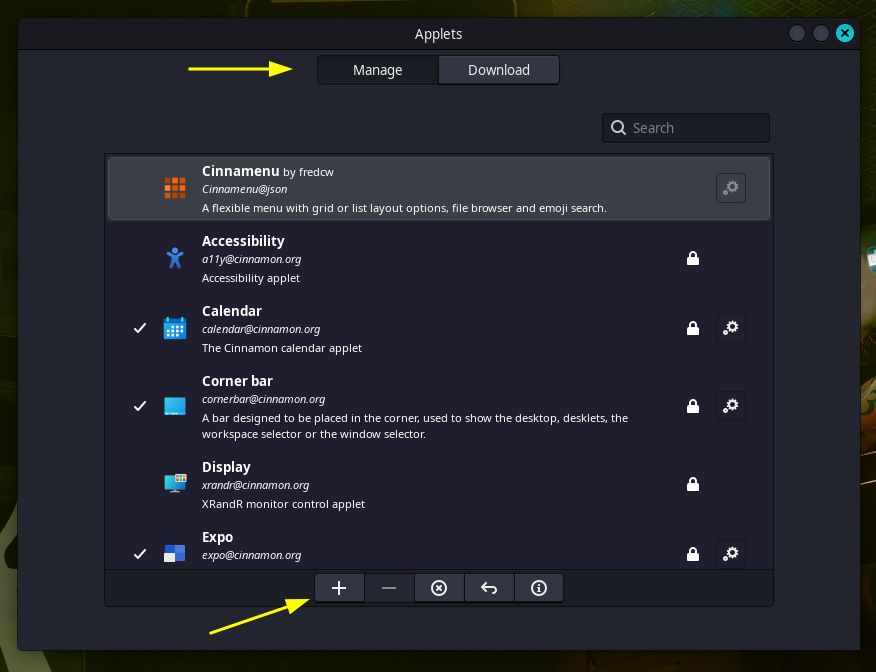Click the minus remove applet button
This screenshot has height=672, width=876.
[389, 588]
